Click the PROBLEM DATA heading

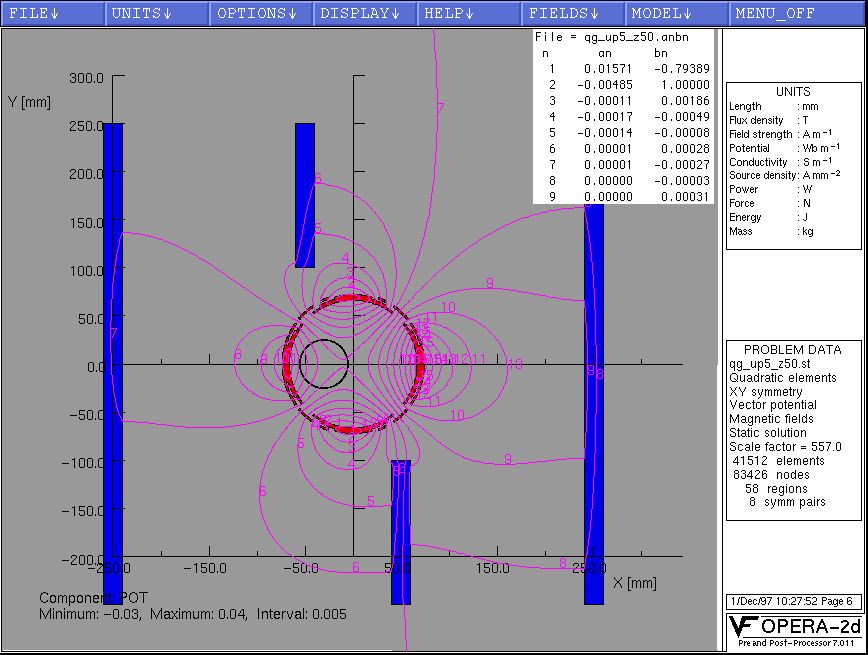coord(792,350)
